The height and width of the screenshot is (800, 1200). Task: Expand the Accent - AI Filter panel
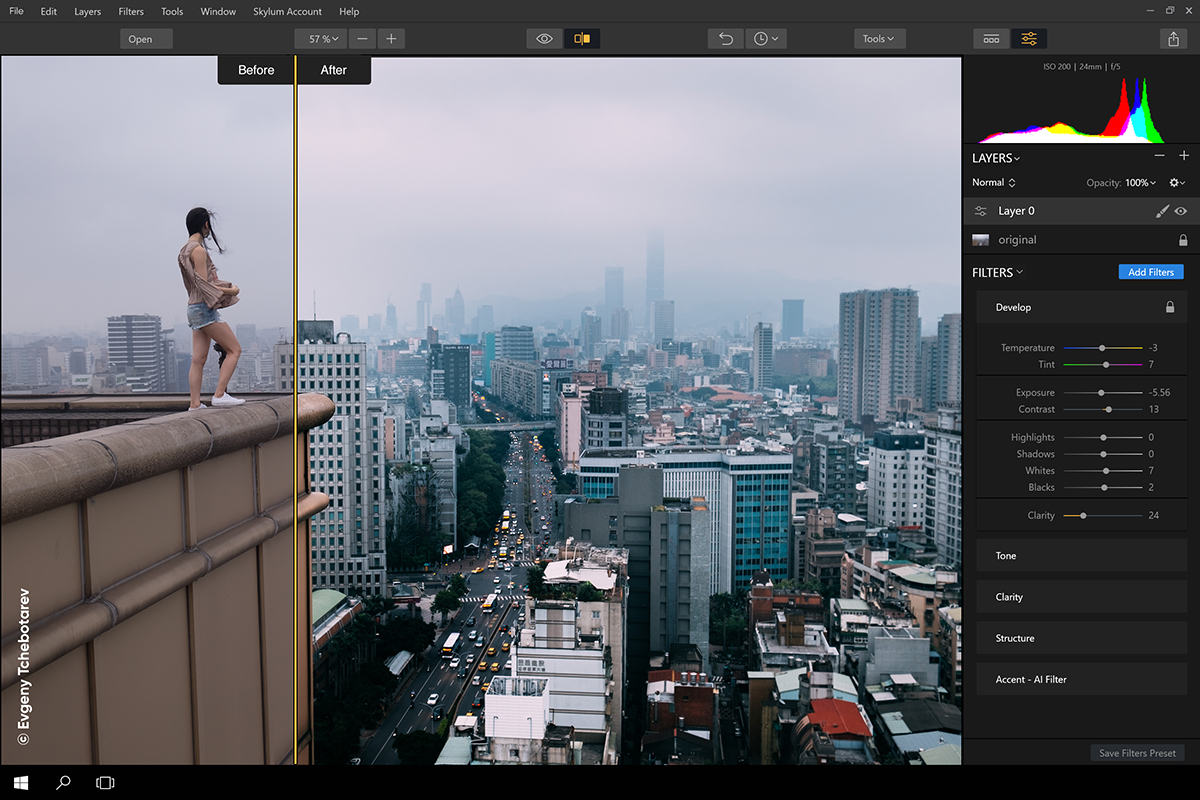[x=1081, y=679]
